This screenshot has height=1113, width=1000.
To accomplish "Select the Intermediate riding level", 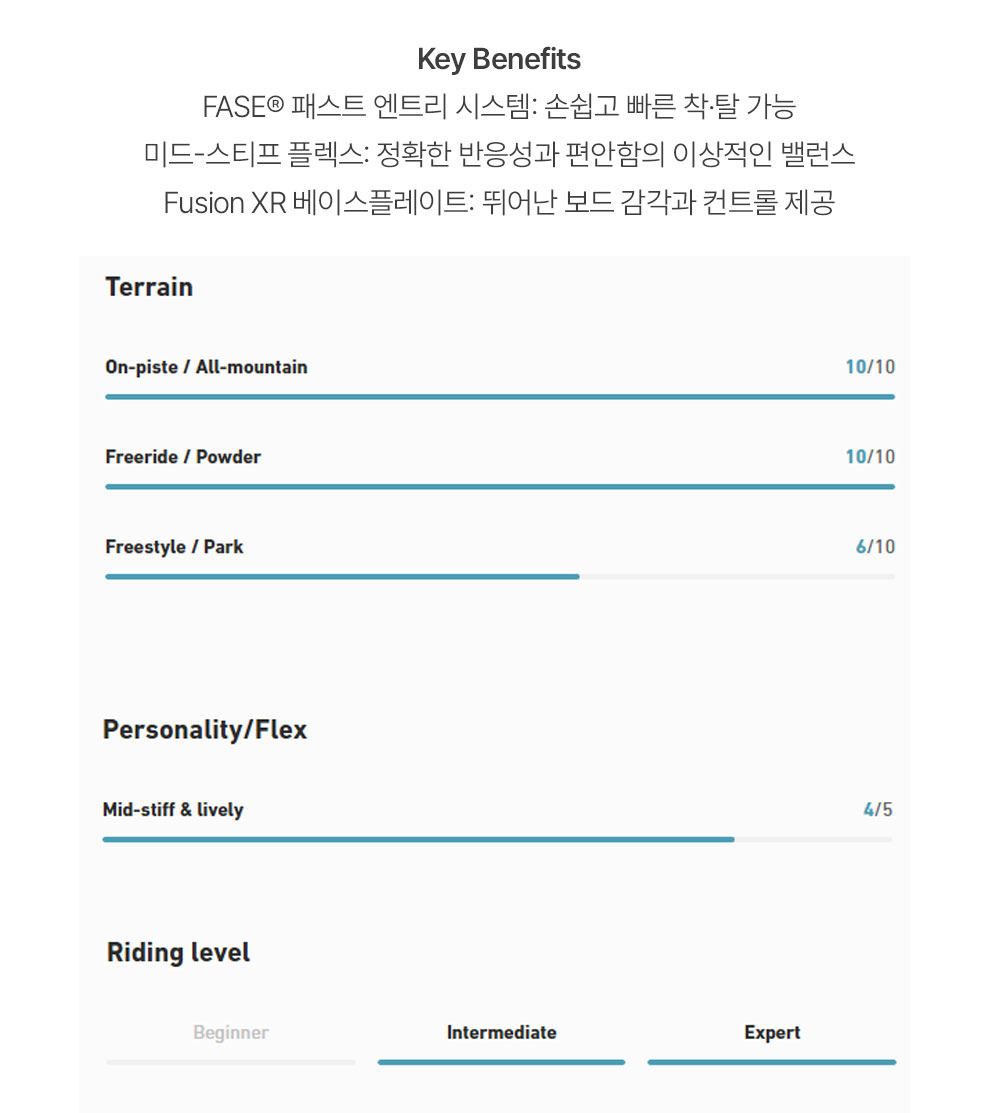I will pyautogui.click(x=501, y=1033).
